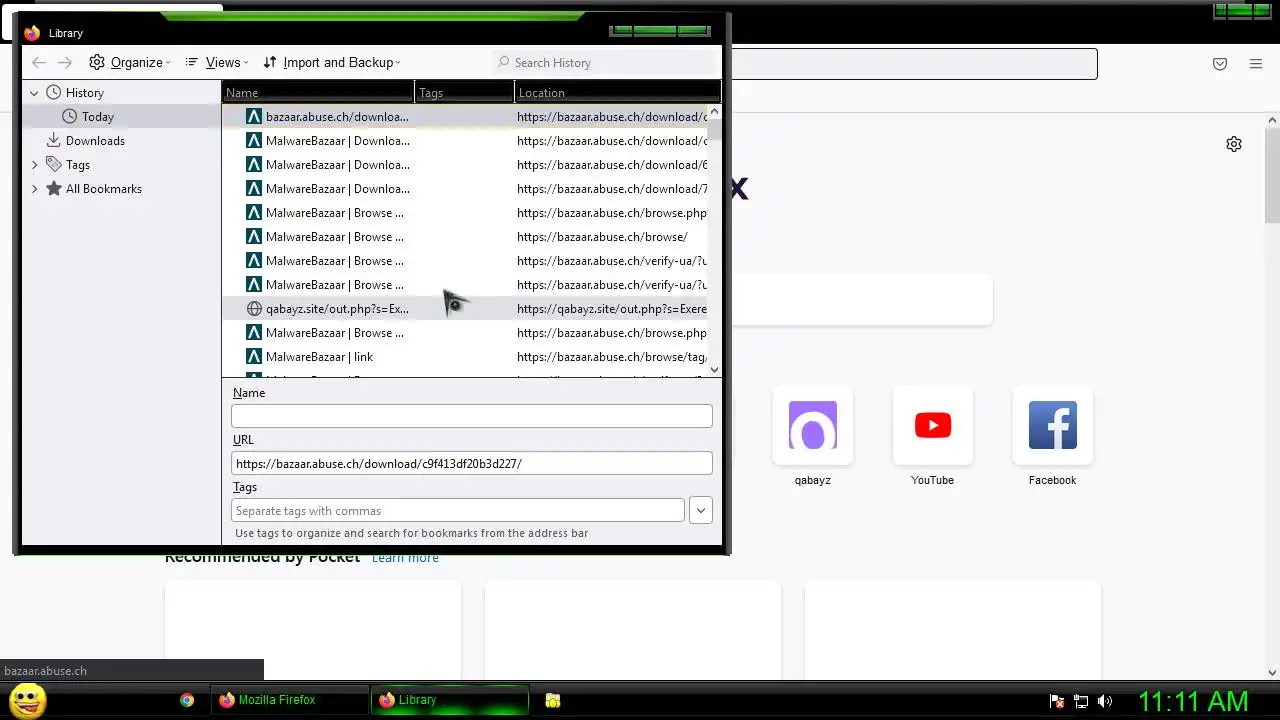
Task: Open the tags selector dropdown arrow
Action: pos(701,510)
